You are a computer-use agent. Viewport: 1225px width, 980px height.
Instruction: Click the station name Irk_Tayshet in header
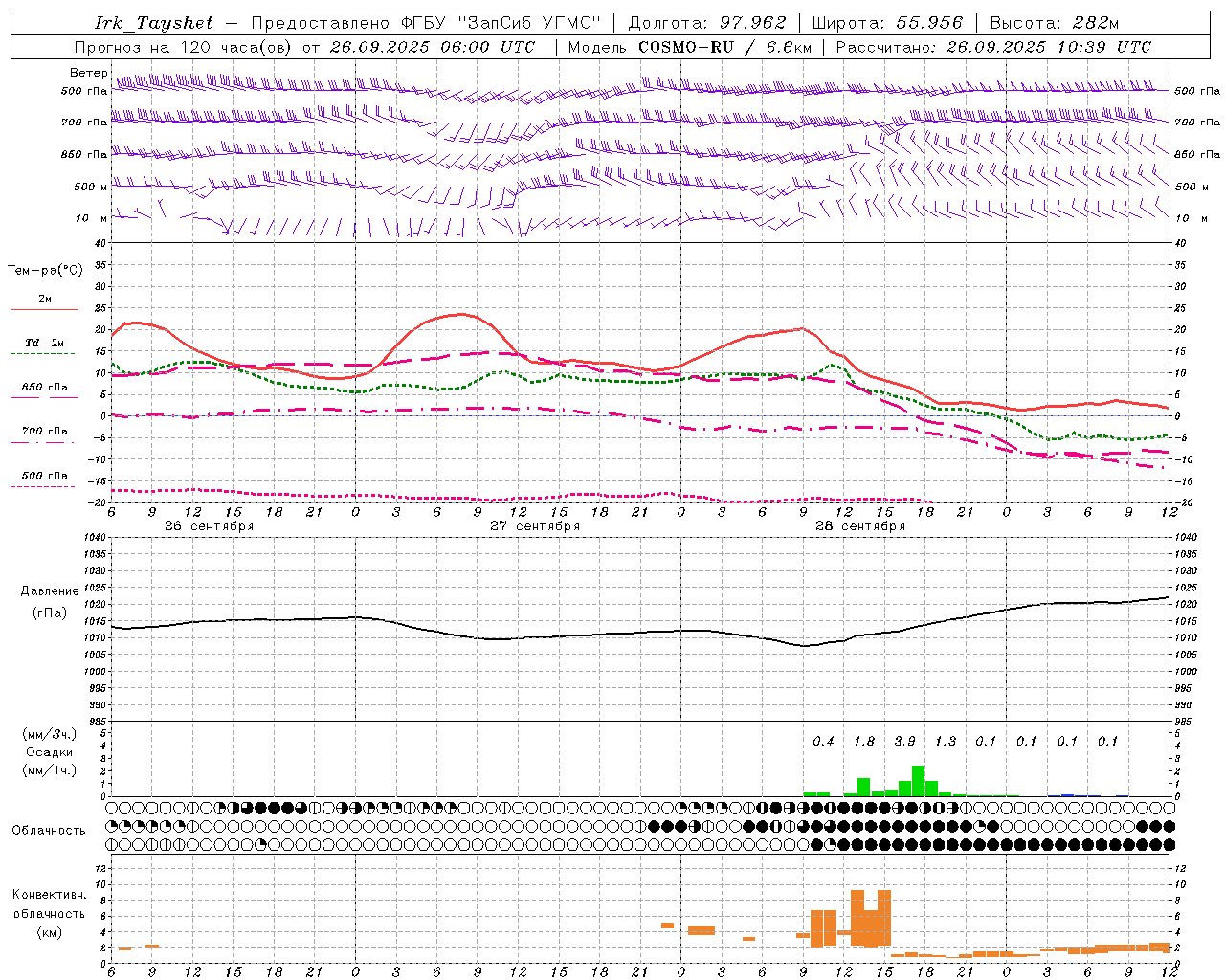[x=154, y=23]
